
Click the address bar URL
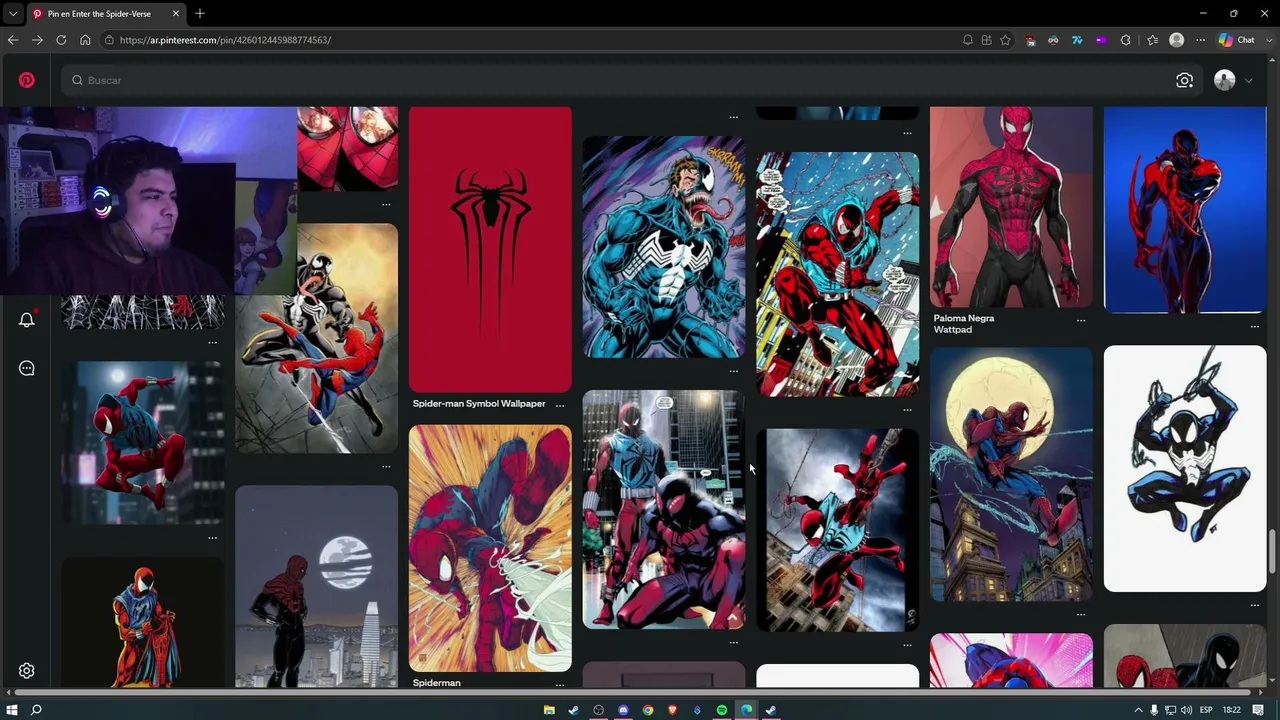tap(225, 40)
